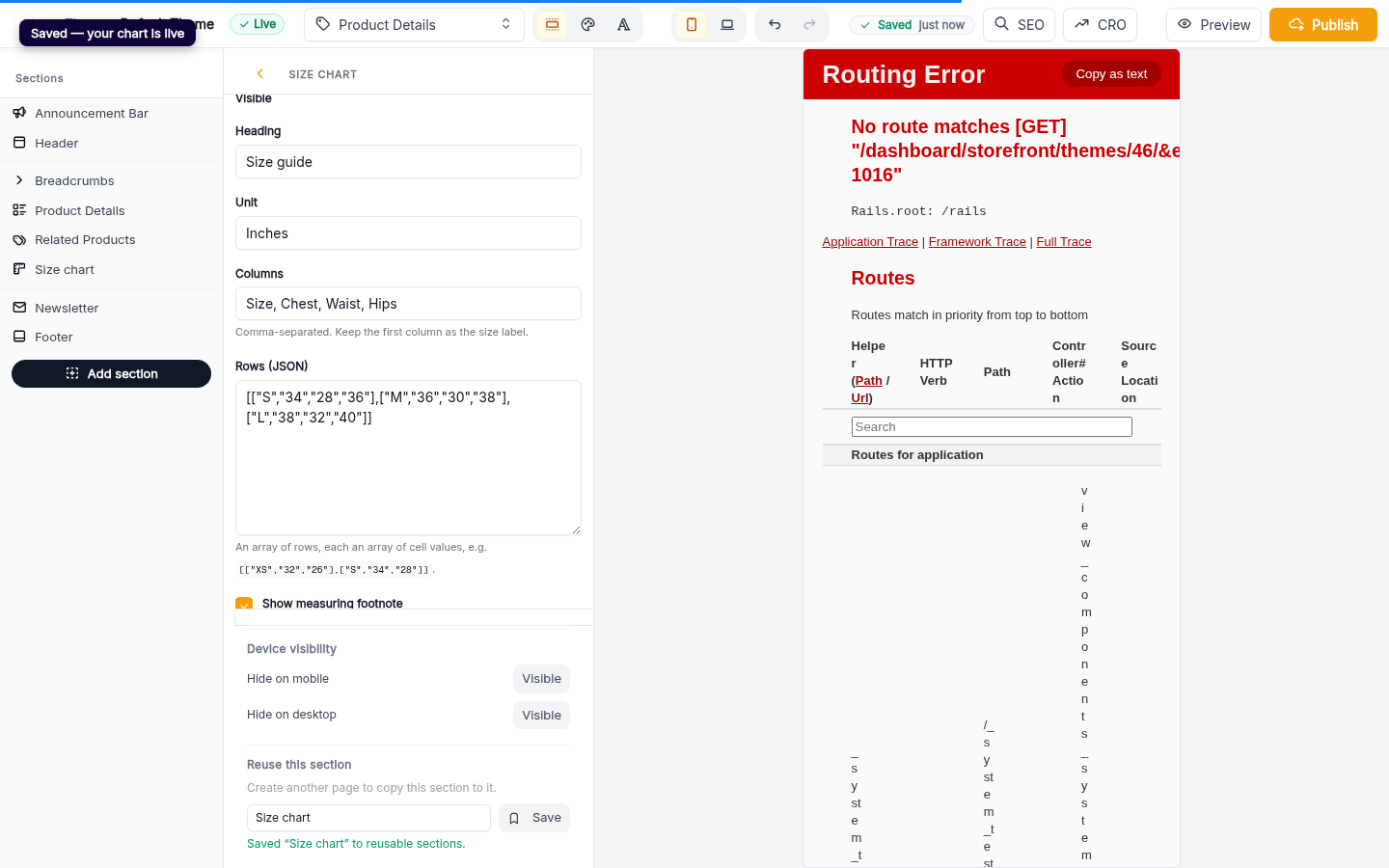
Task: Click the Saved chart is live toast
Action: (x=107, y=33)
